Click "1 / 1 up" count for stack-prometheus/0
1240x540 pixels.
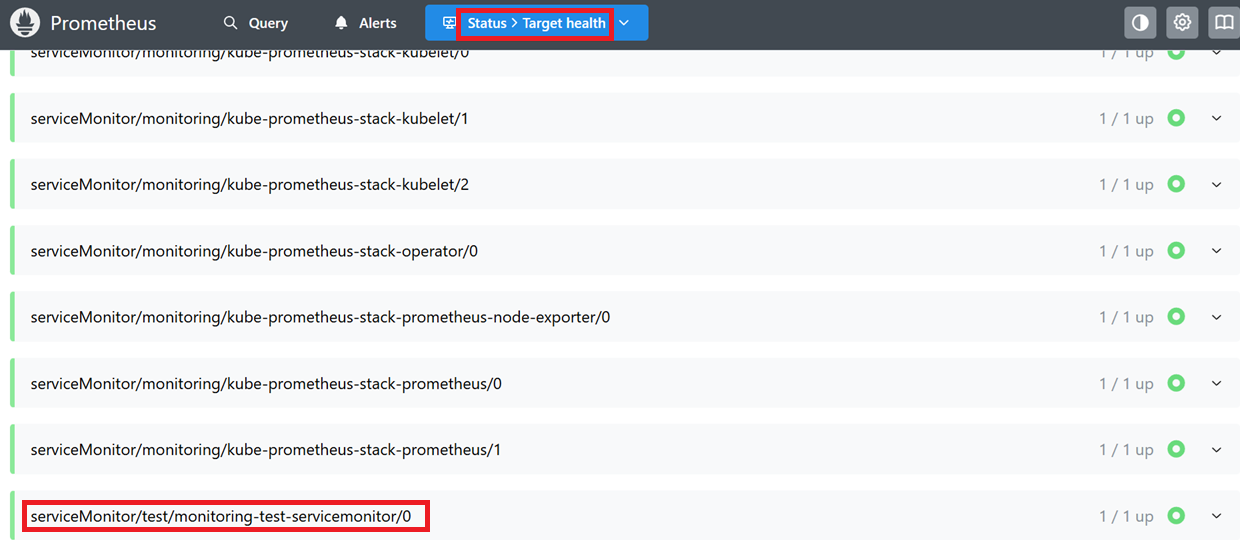1126,384
